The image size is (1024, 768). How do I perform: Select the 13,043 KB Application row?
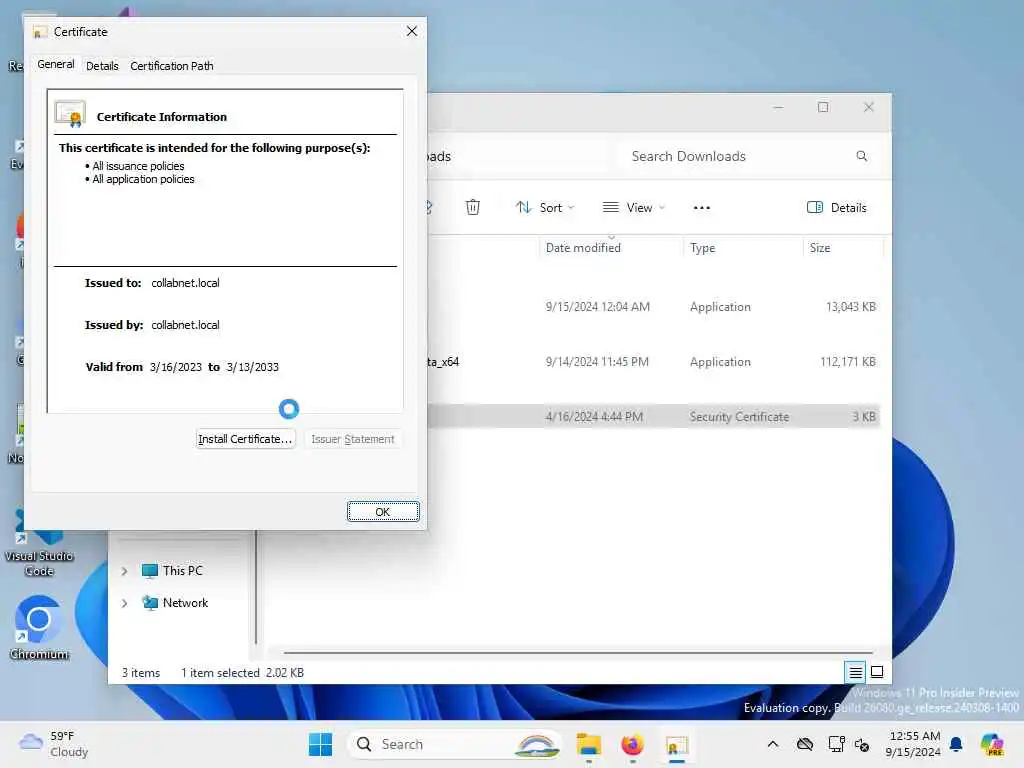click(x=653, y=307)
